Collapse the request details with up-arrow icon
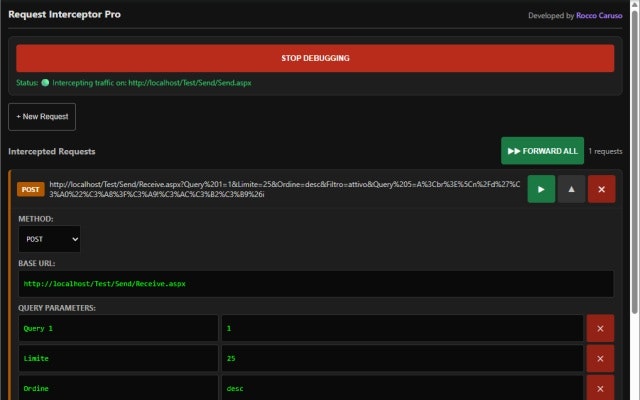This screenshot has width=640, height=400. click(x=571, y=189)
